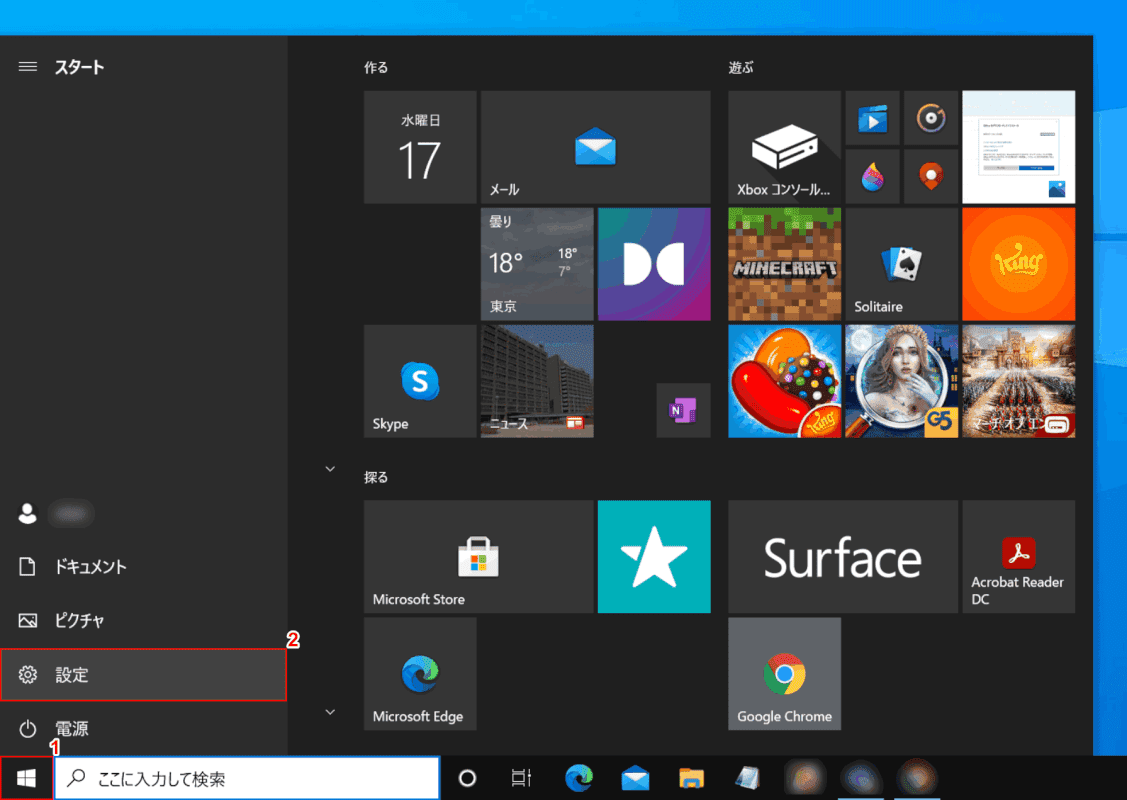Launch the Google Chrome tile
The image size is (1127, 800).
[784, 673]
